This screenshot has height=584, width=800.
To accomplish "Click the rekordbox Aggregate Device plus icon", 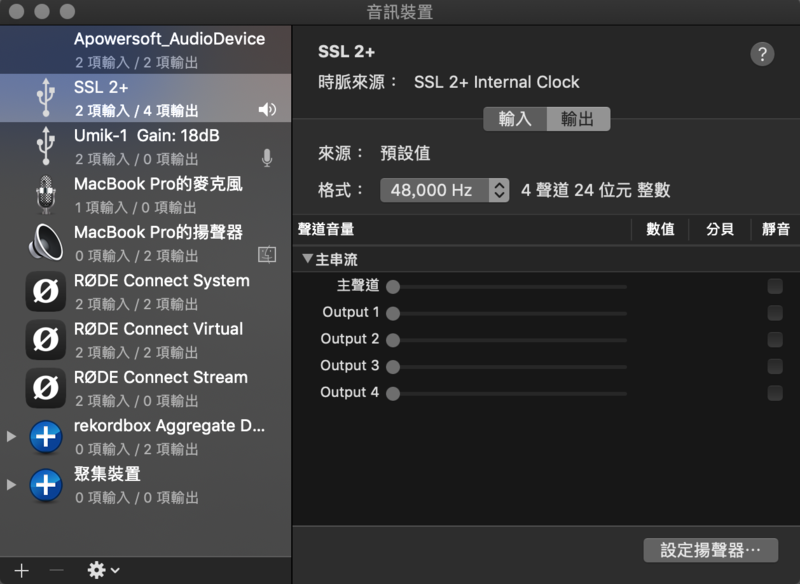I will pos(45,436).
